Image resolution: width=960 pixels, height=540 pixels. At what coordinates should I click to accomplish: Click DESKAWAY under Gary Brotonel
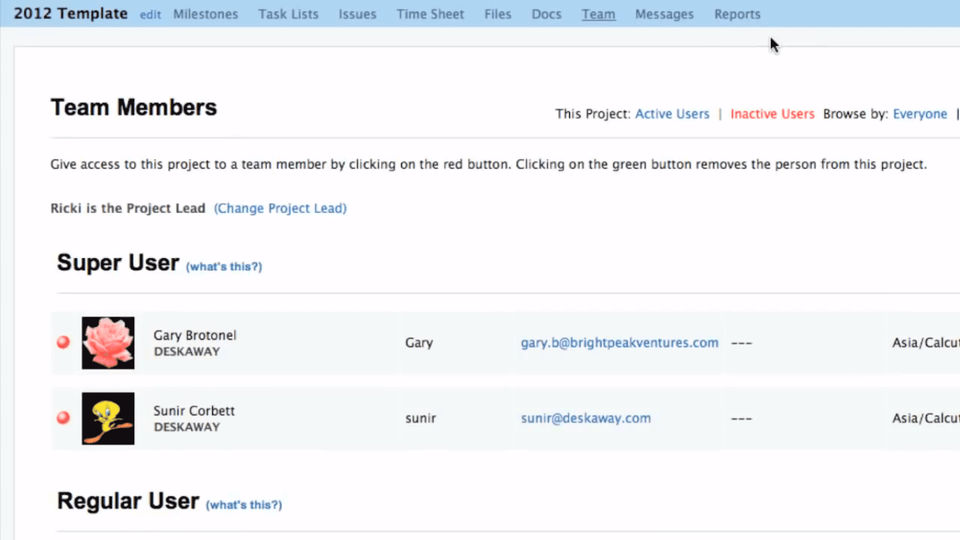(x=187, y=351)
